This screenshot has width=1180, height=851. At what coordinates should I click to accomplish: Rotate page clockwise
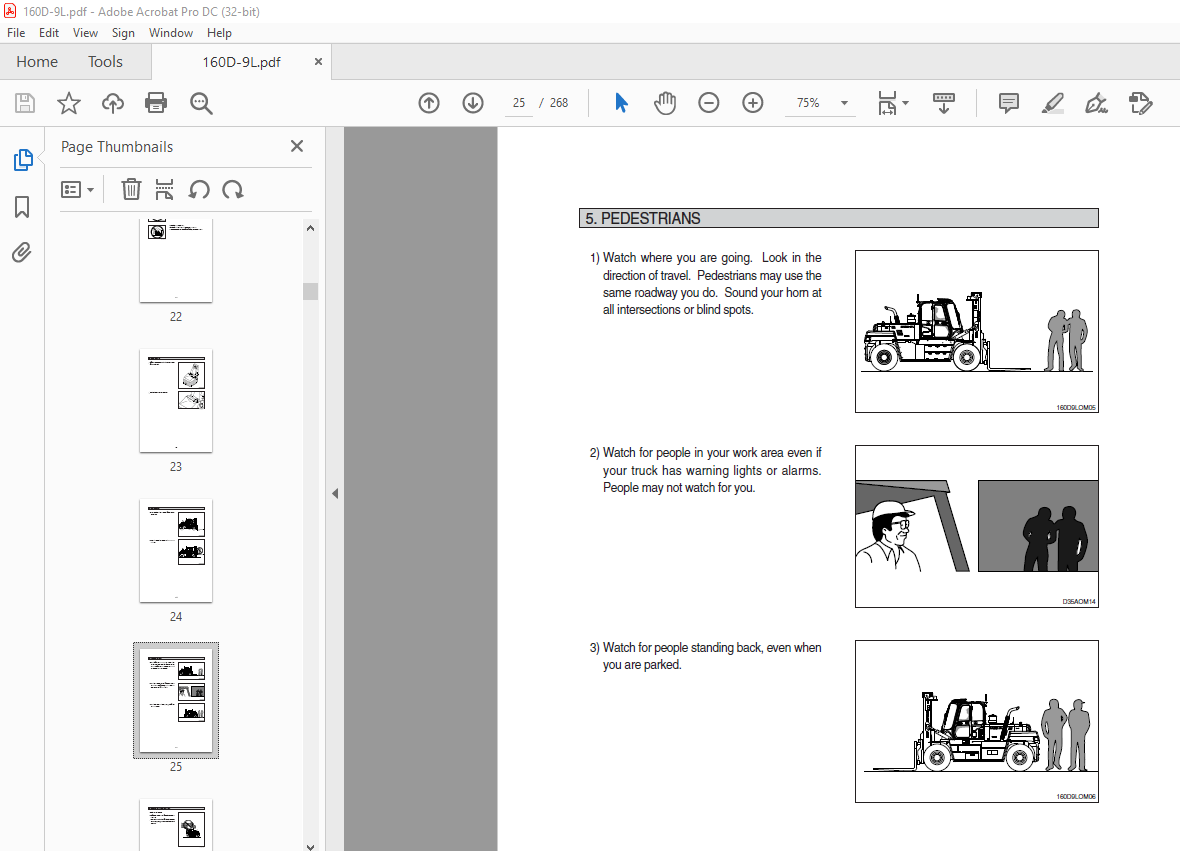click(233, 190)
